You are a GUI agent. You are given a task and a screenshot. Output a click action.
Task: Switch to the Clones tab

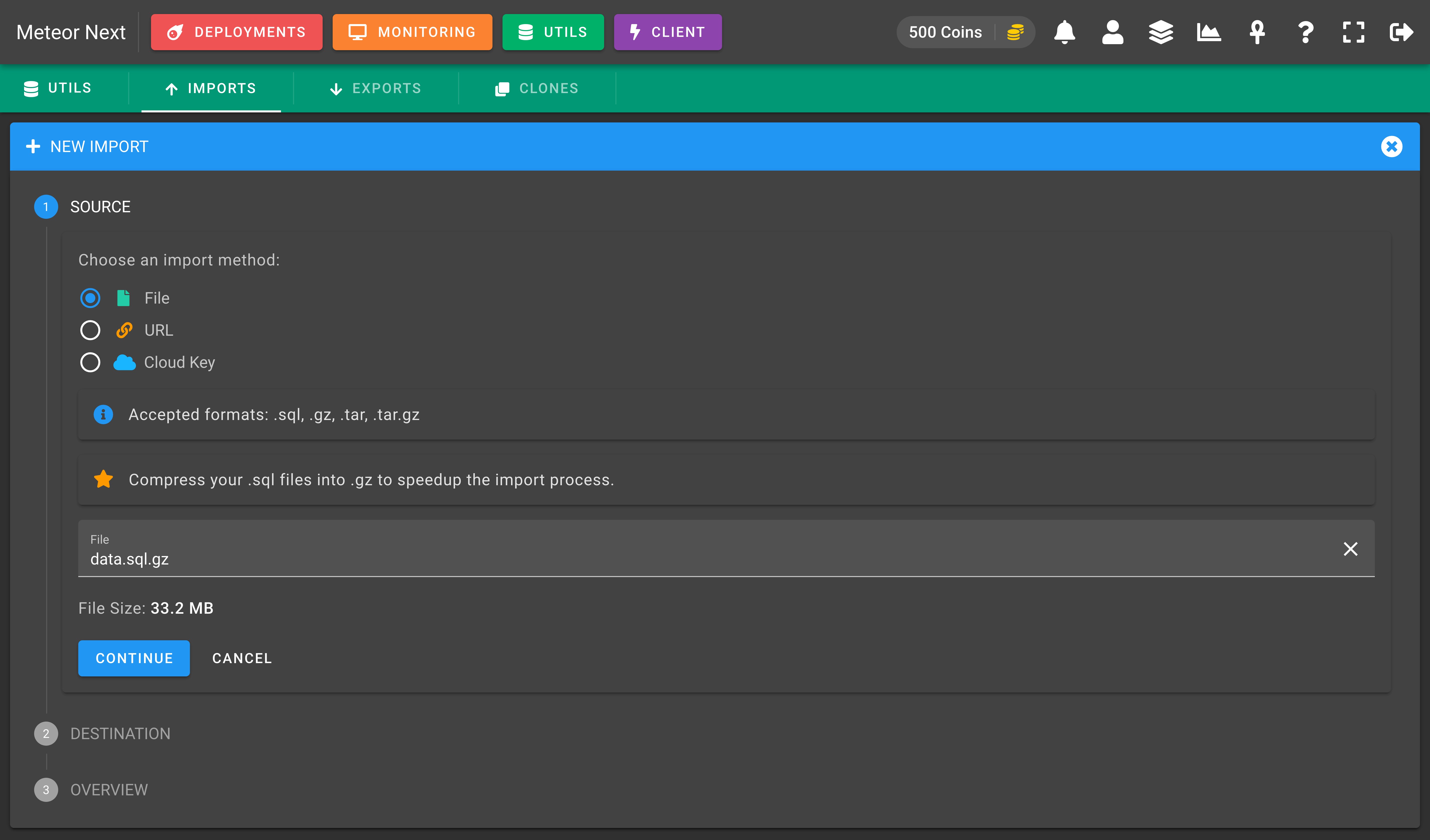pyautogui.click(x=537, y=89)
